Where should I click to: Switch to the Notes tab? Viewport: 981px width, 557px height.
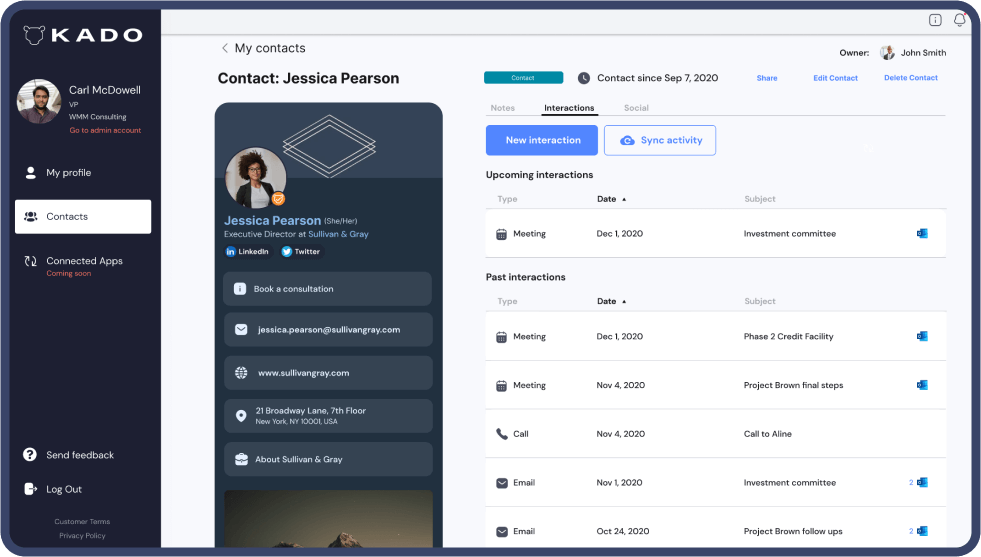pos(503,108)
